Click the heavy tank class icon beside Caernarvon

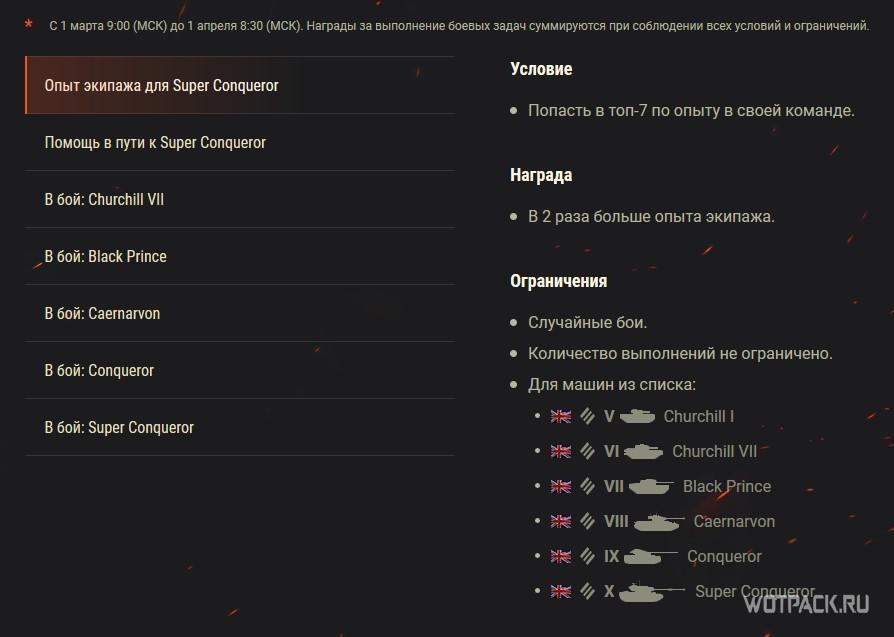(x=587, y=522)
